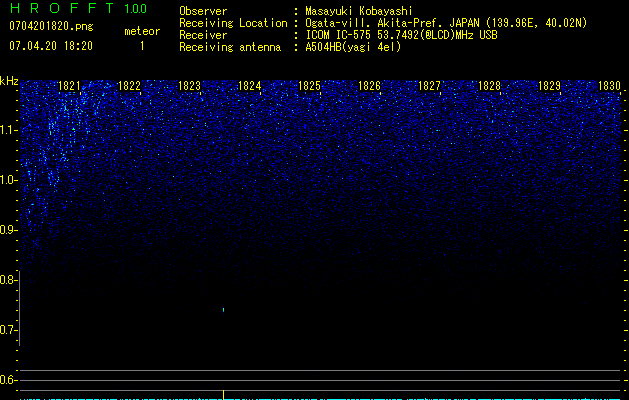Click the Receiver field label
This screenshot has height=400, width=629.
pos(203,35)
